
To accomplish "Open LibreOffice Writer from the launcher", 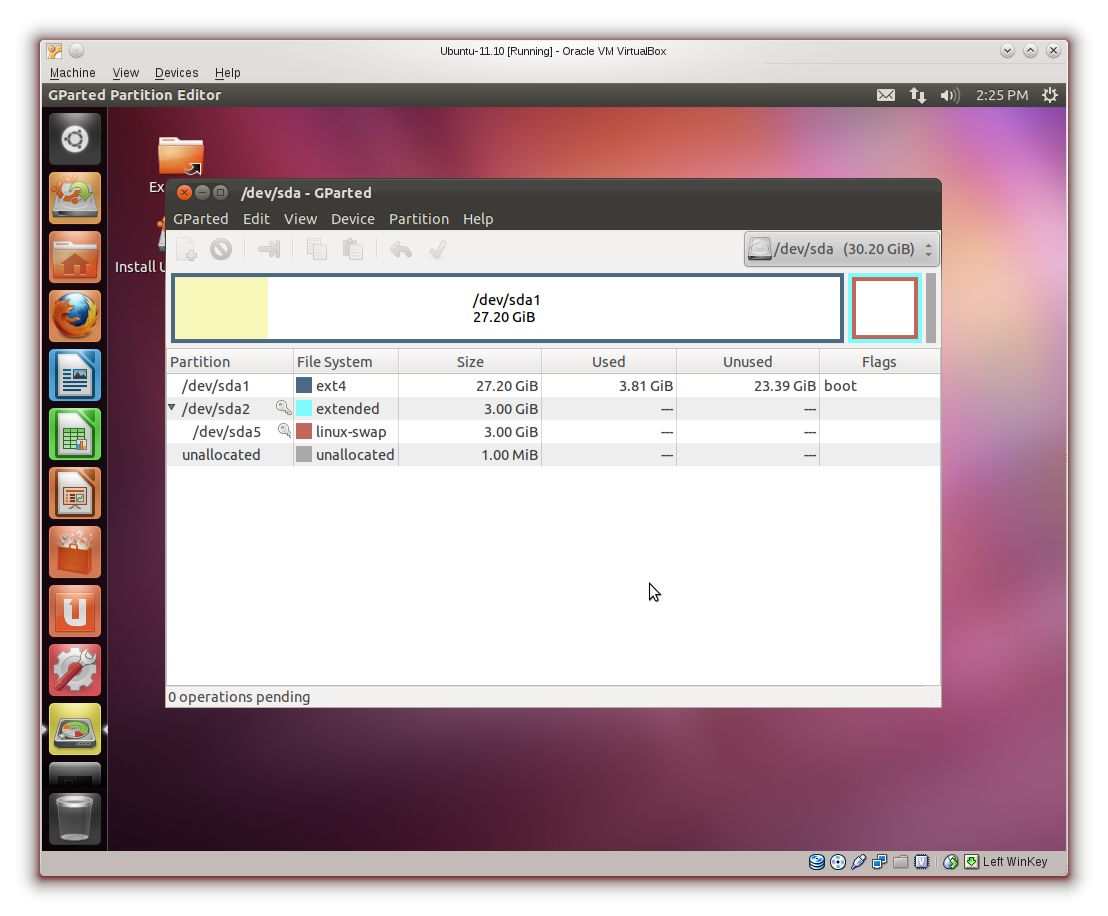I will (75, 375).
